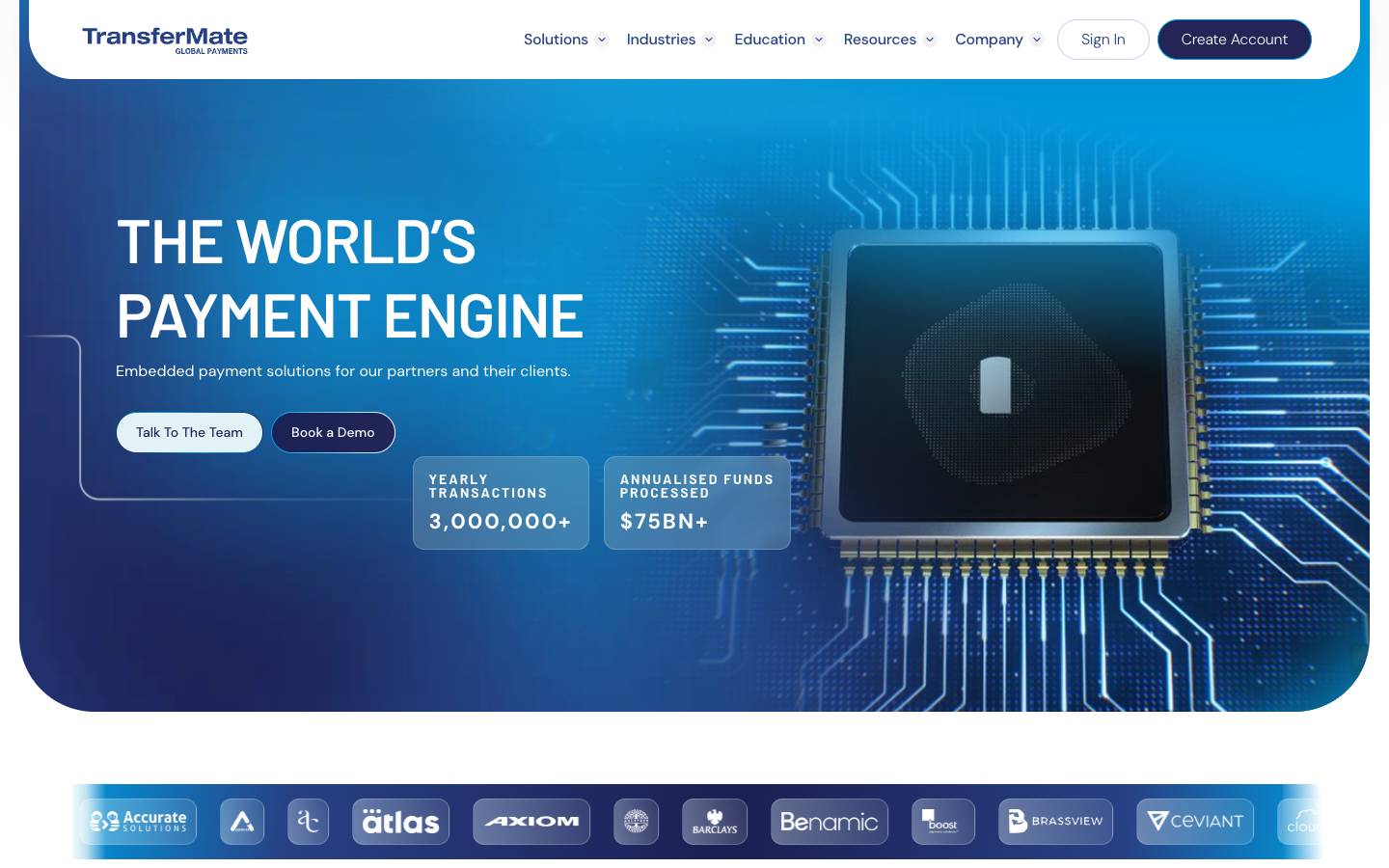Click the Annualised Funds Processed $75BN+ card
The height and width of the screenshot is (868, 1389).
pyautogui.click(x=697, y=502)
